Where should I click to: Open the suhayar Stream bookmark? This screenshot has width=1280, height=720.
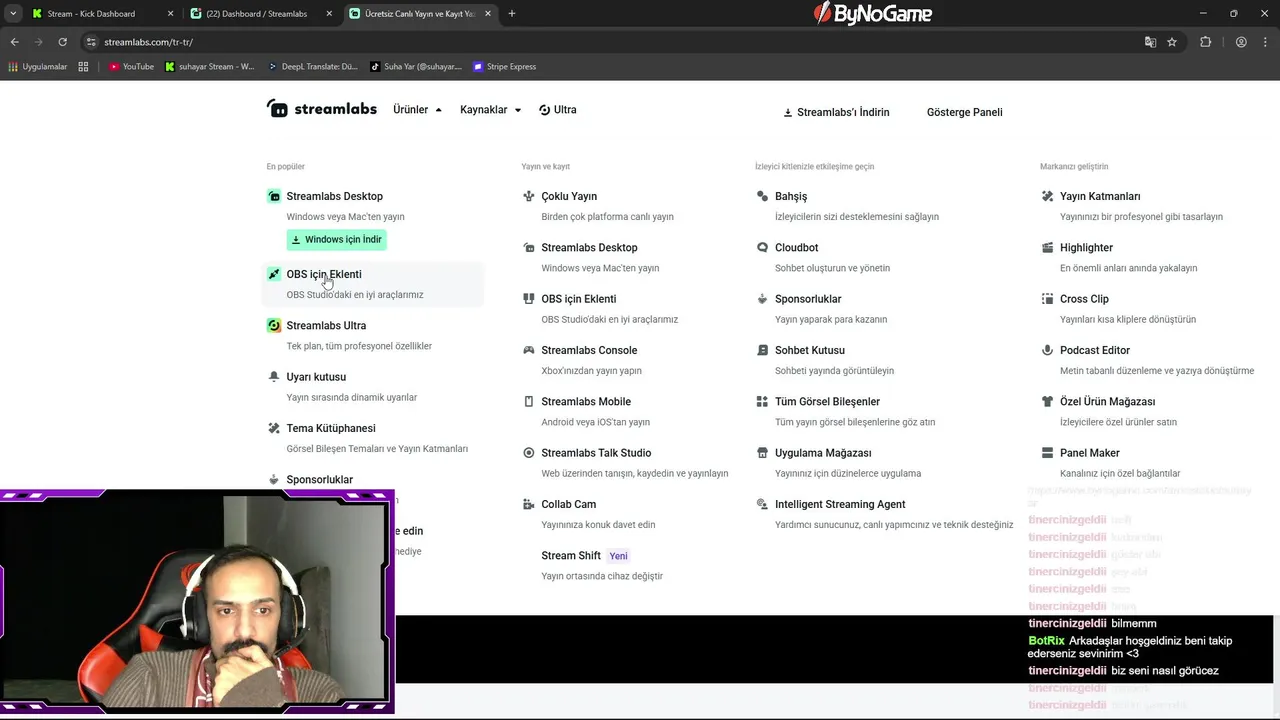coord(210,67)
